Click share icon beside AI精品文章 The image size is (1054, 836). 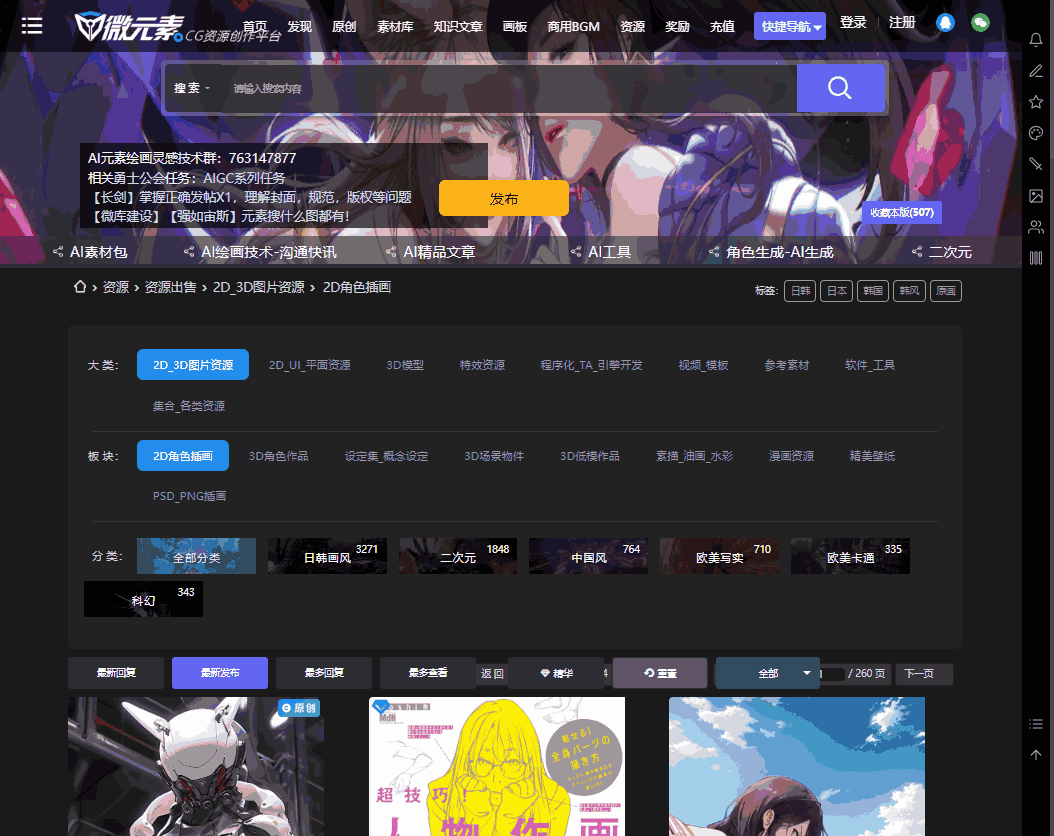point(391,252)
